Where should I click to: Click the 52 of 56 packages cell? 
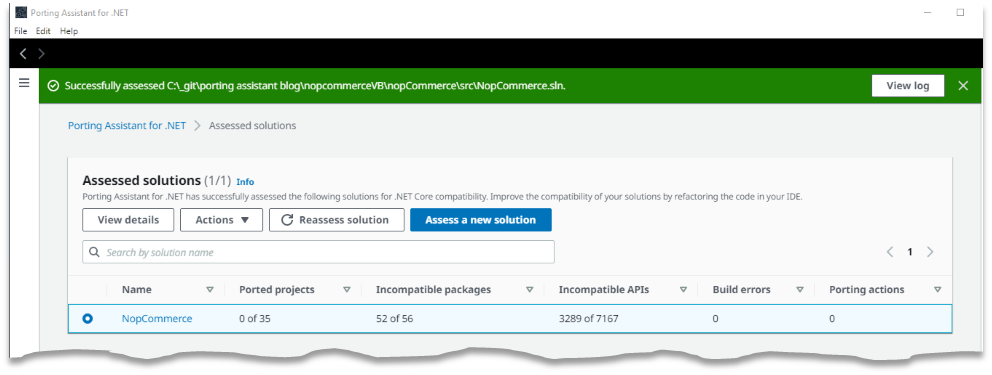[x=394, y=319]
